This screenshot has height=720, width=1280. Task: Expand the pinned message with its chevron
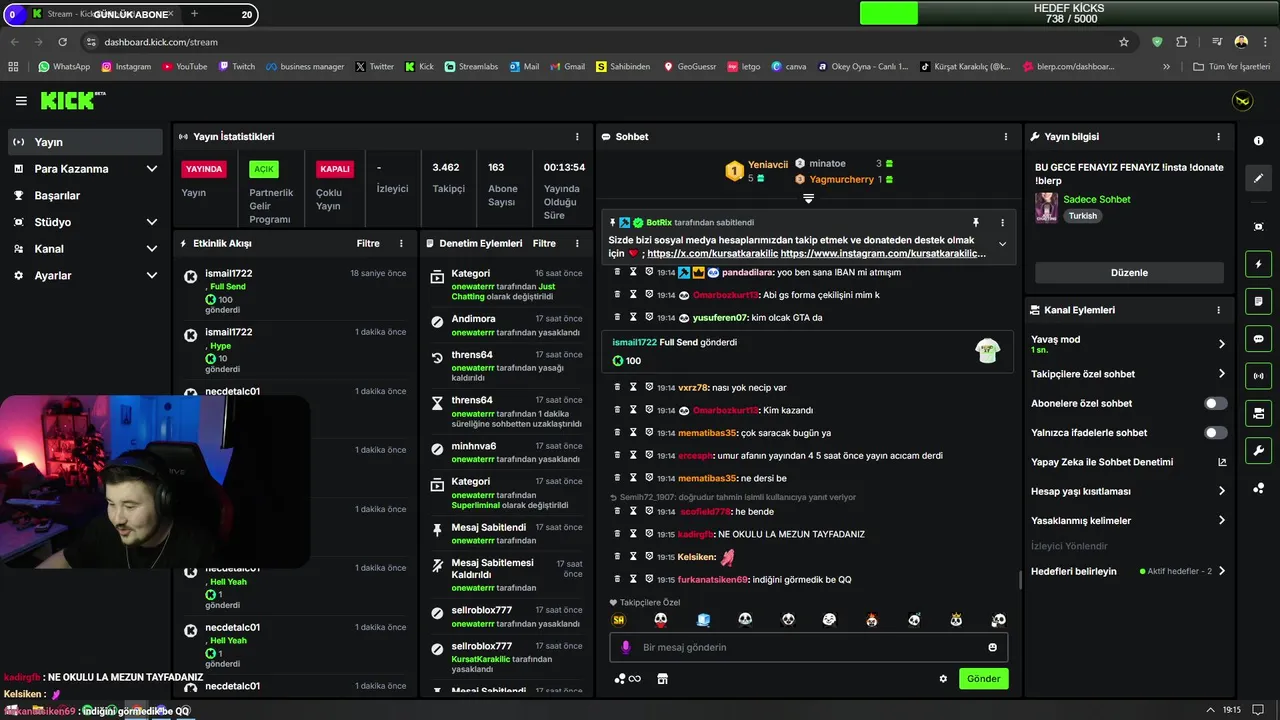click(x=1002, y=244)
